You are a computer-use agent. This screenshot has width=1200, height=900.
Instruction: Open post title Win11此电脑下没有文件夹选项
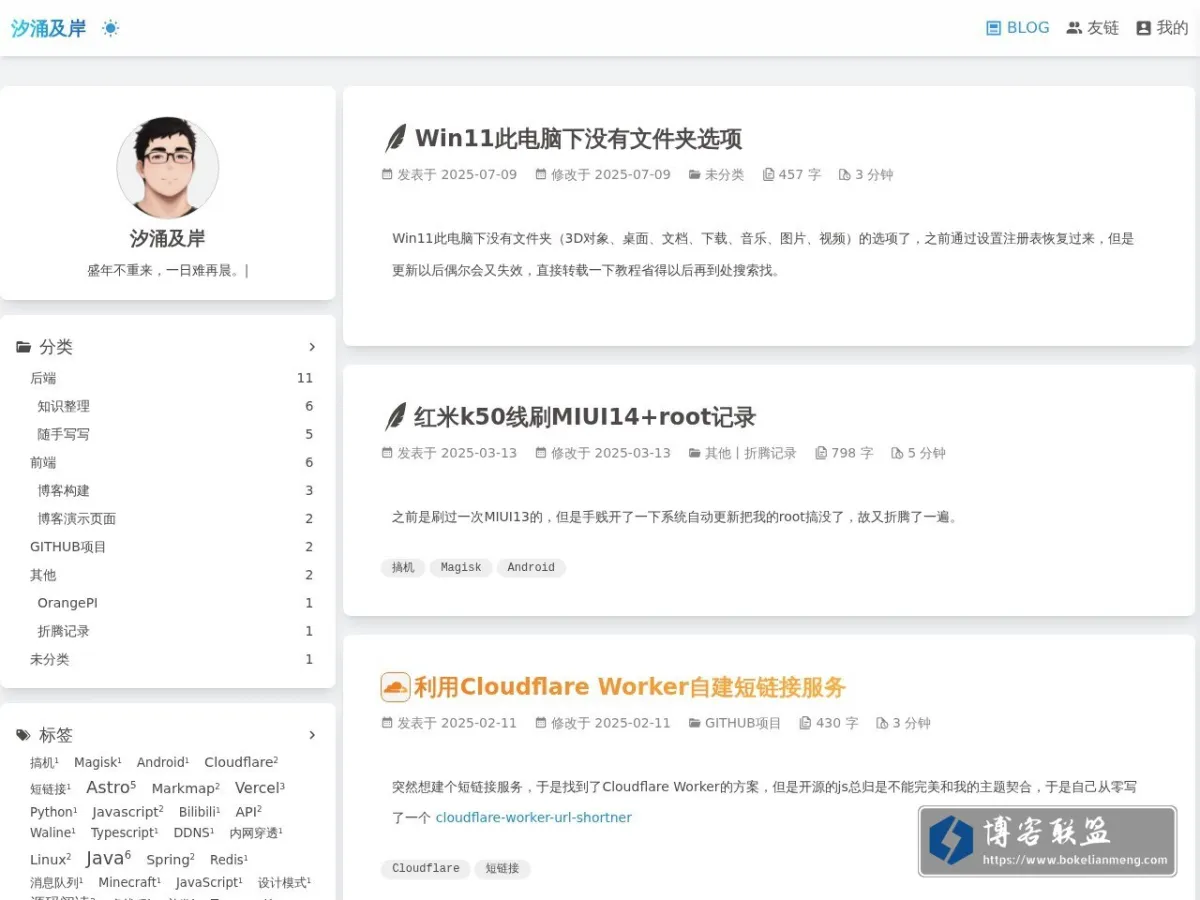578,138
